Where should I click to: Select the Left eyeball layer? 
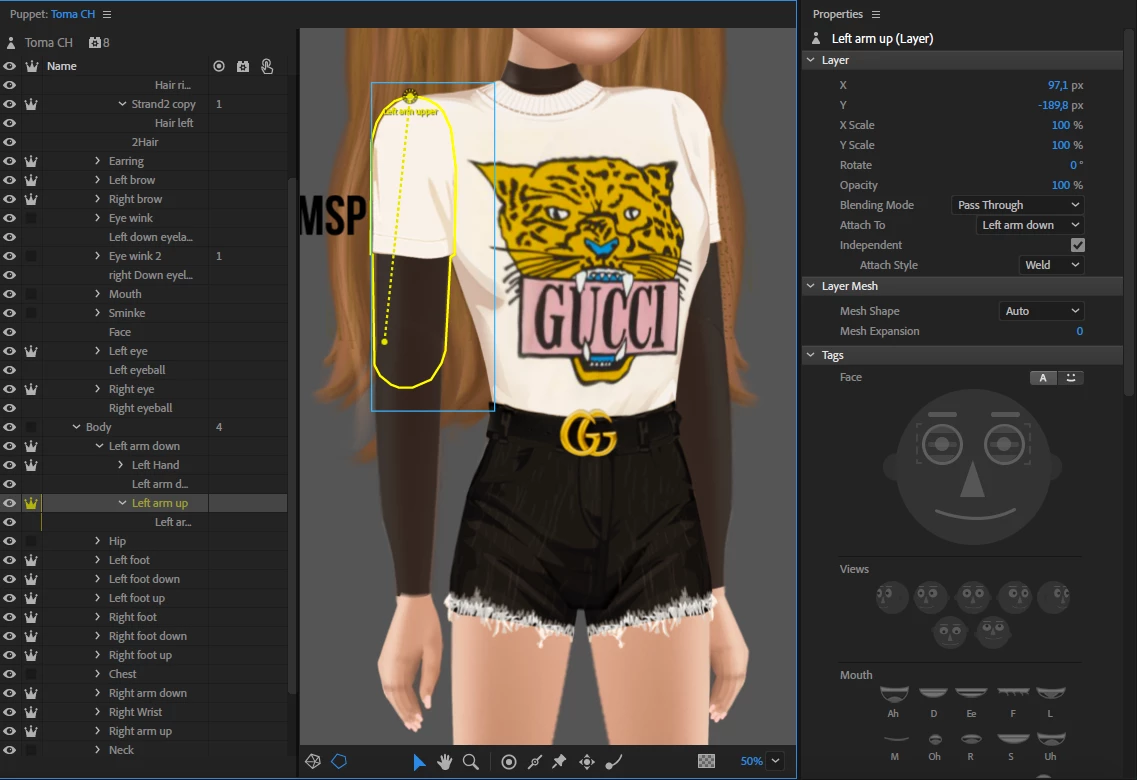coord(137,370)
